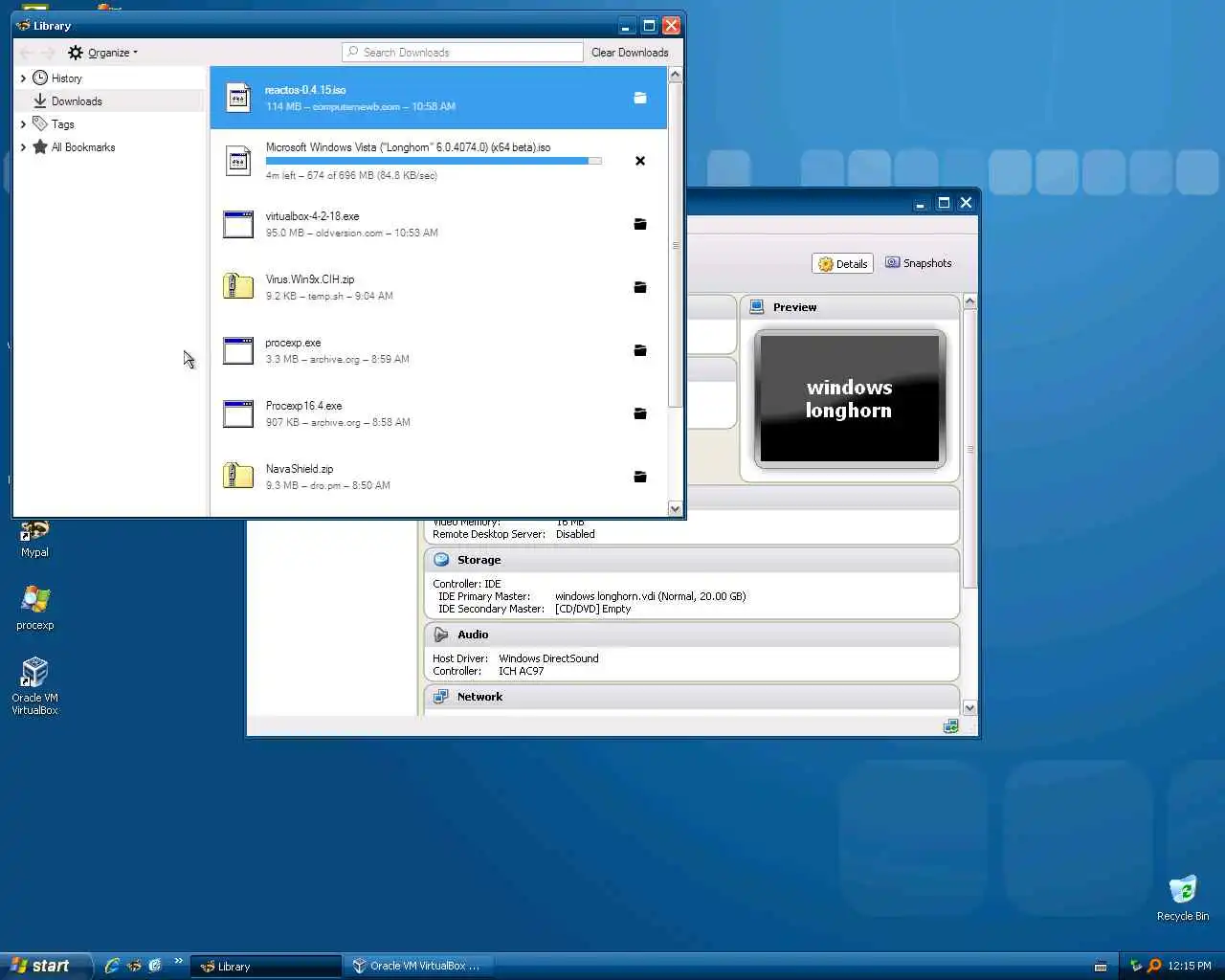Click the '[CD/DVD] Empty' secondary master entry
1225x980 pixels.
[592, 609]
